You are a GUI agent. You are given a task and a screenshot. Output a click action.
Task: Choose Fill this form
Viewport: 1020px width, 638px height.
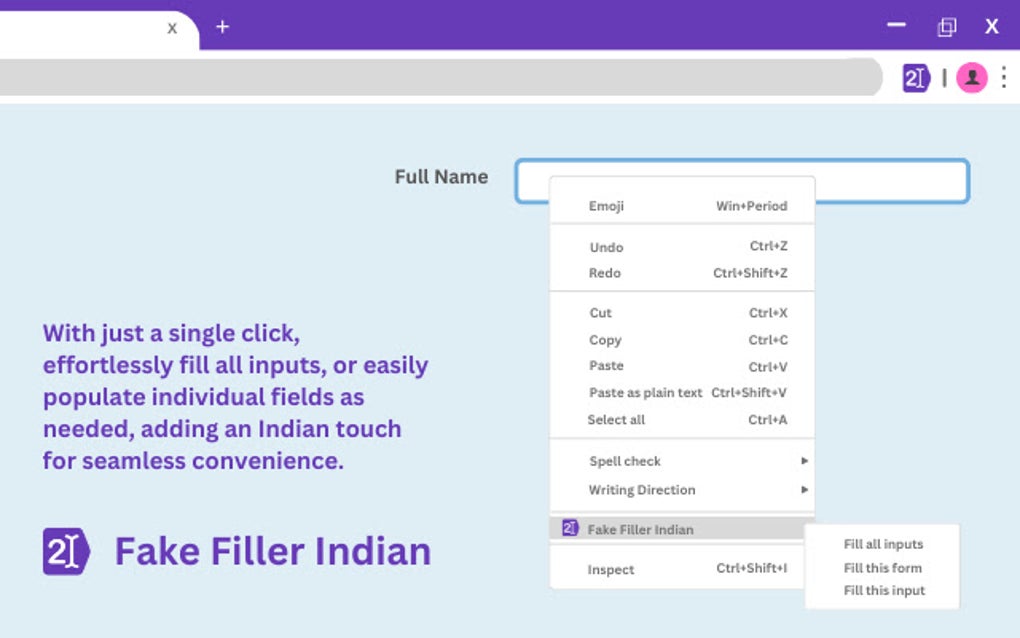[881, 567]
